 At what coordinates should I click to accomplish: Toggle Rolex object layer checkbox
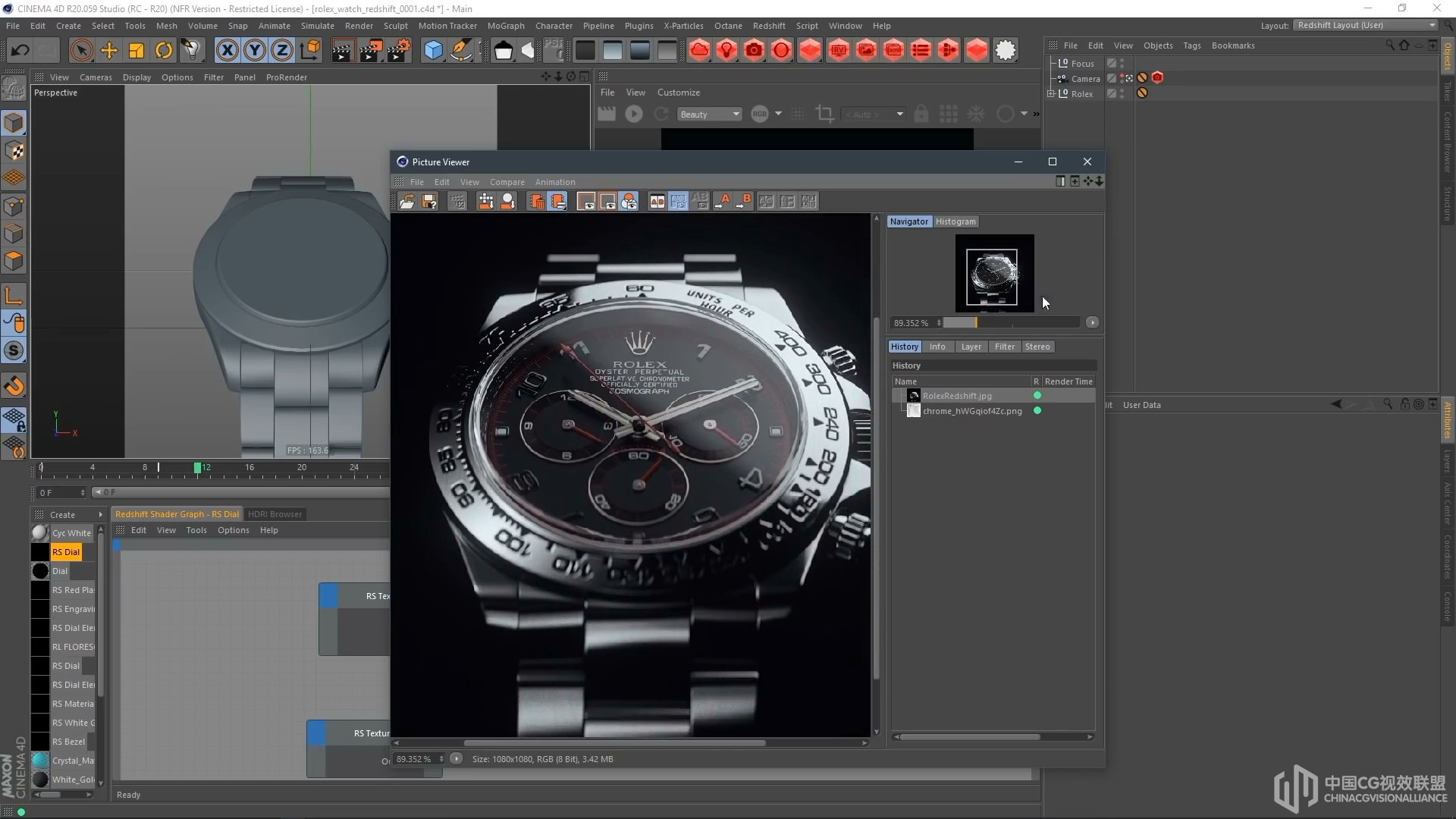(x=1111, y=94)
